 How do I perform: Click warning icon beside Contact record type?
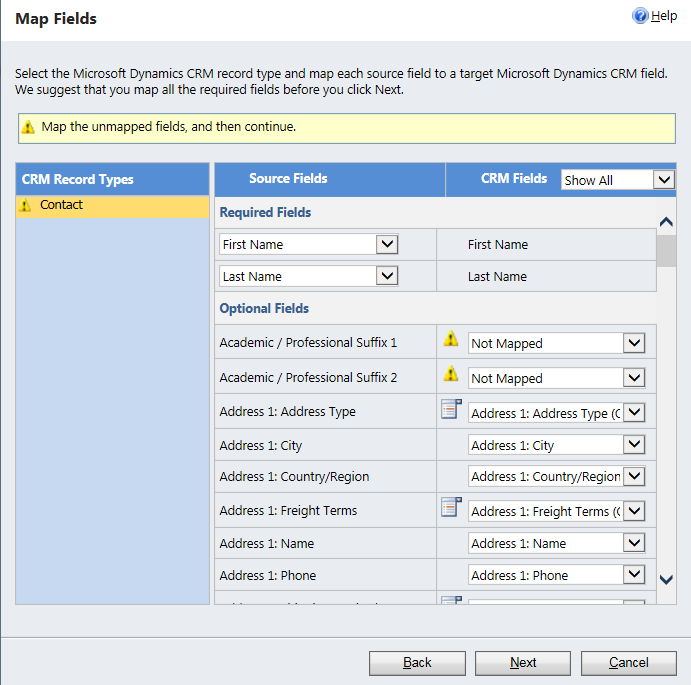tap(25, 205)
